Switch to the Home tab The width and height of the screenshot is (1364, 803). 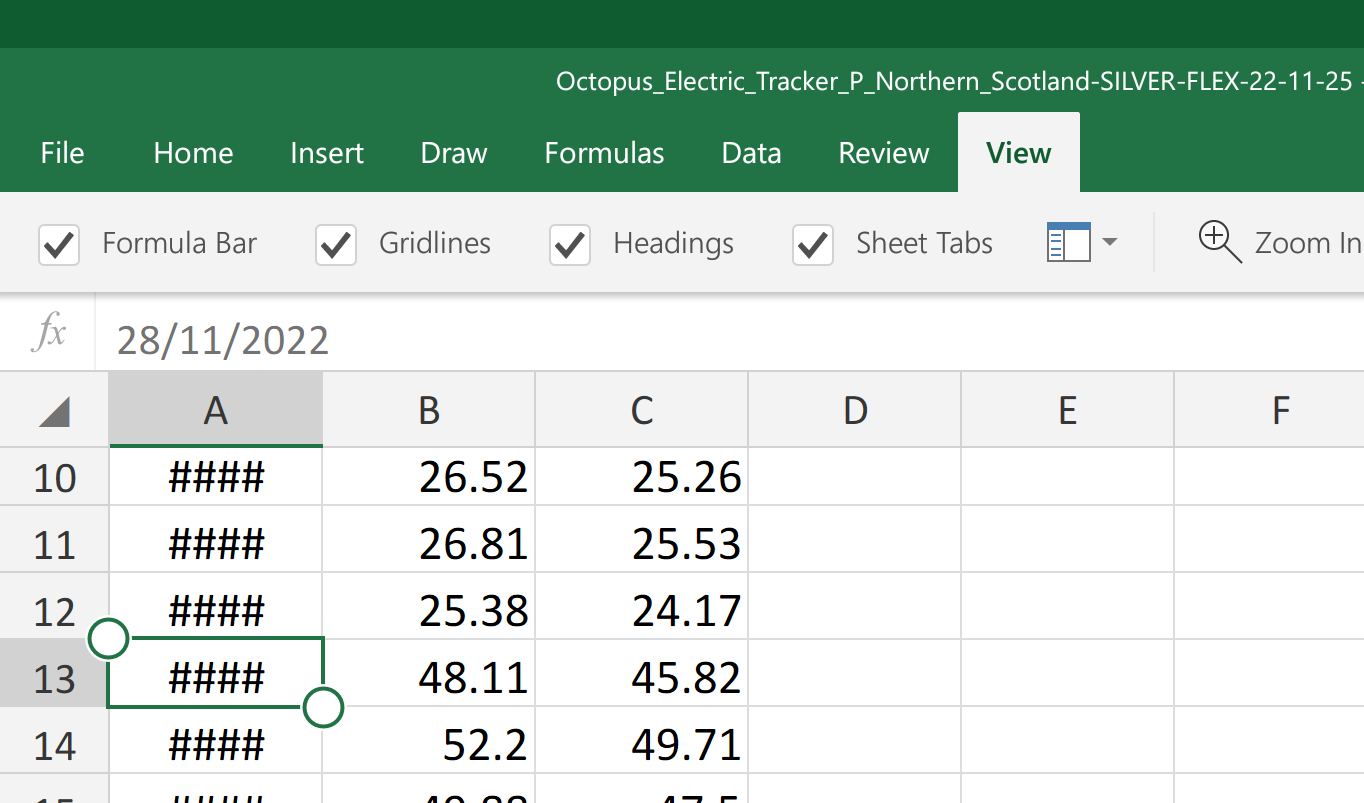click(x=193, y=153)
